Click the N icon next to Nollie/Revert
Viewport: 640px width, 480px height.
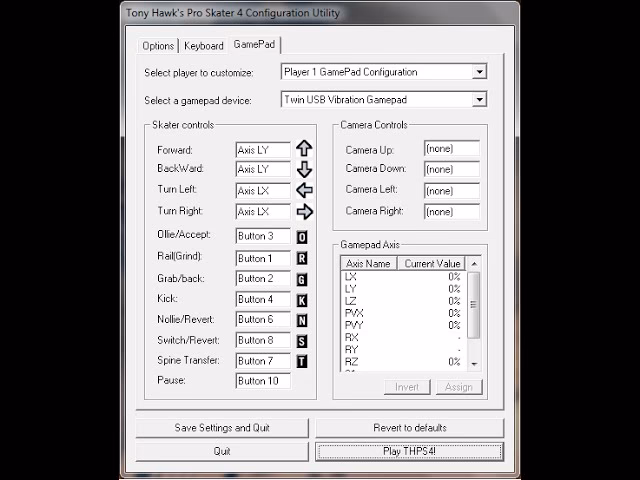(x=302, y=320)
